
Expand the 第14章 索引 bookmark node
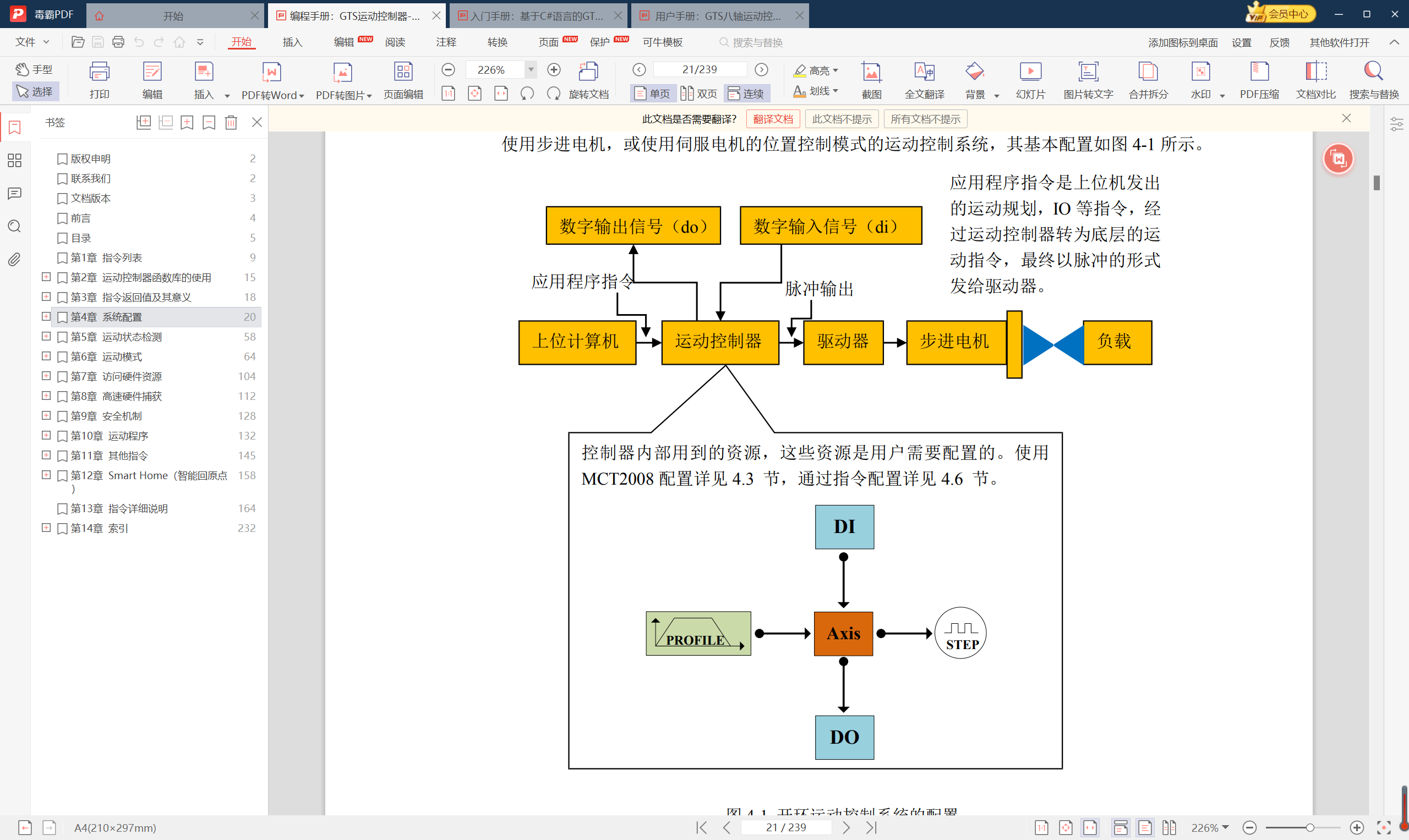pyautogui.click(x=46, y=528)
